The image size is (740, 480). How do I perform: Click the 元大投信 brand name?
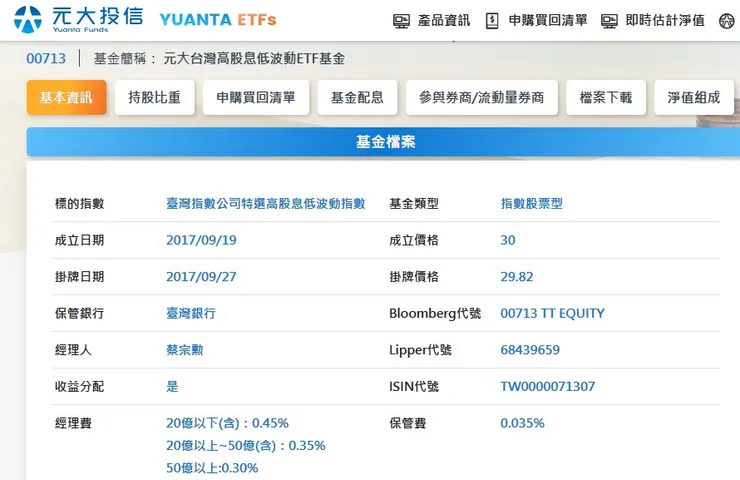coord(98,16)
